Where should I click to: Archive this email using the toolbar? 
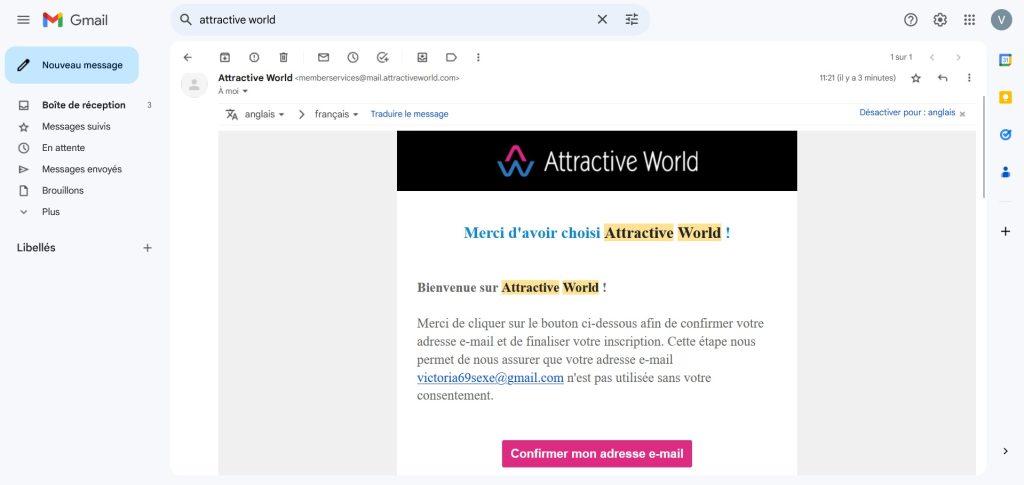click(224, 57)
